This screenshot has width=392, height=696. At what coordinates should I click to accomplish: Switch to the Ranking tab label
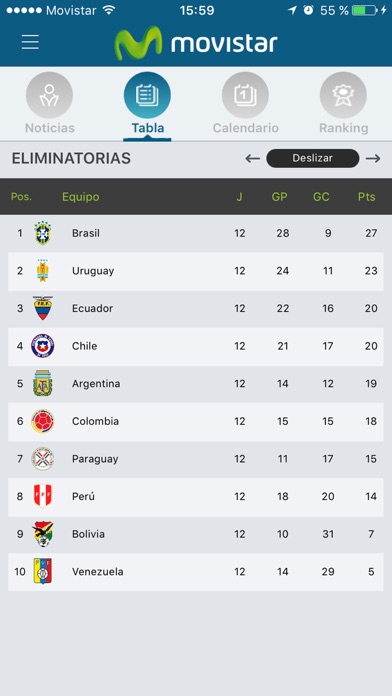tap(344, 128)
